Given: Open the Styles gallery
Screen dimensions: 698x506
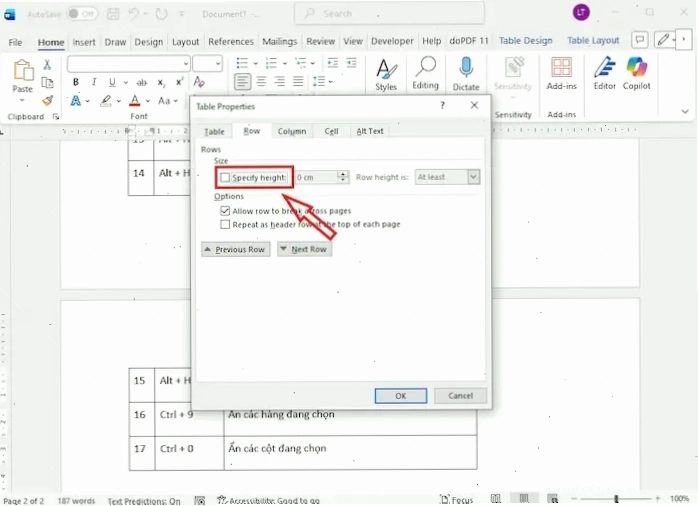Looking at the screenshot, I should [x=386, y=74].
